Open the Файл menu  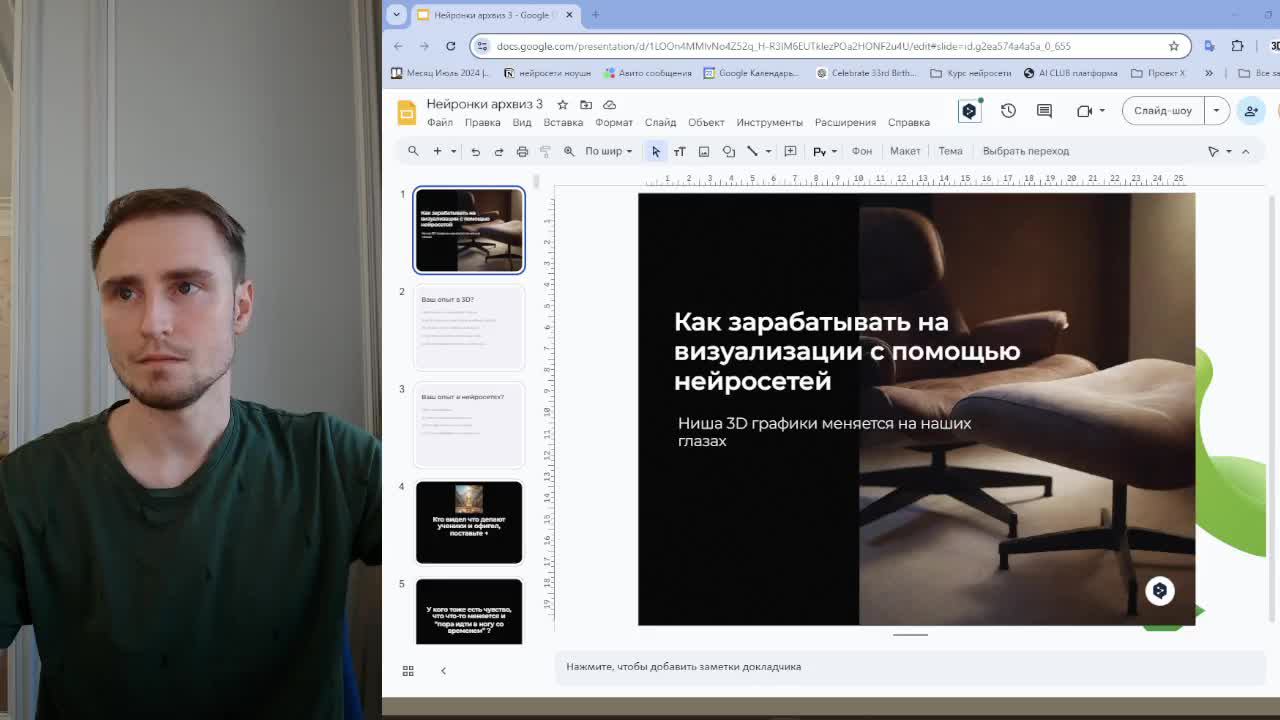tap(440, 122)
